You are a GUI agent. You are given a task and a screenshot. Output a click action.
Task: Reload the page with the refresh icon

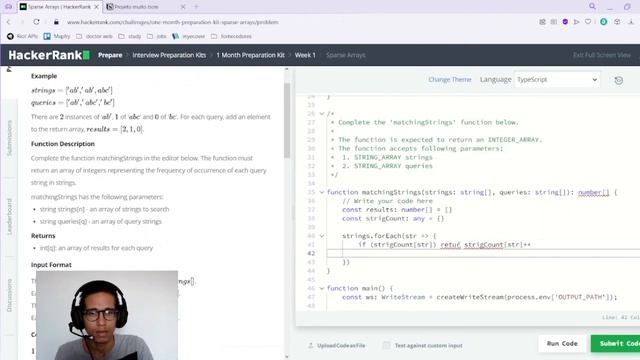click(36, 22)
